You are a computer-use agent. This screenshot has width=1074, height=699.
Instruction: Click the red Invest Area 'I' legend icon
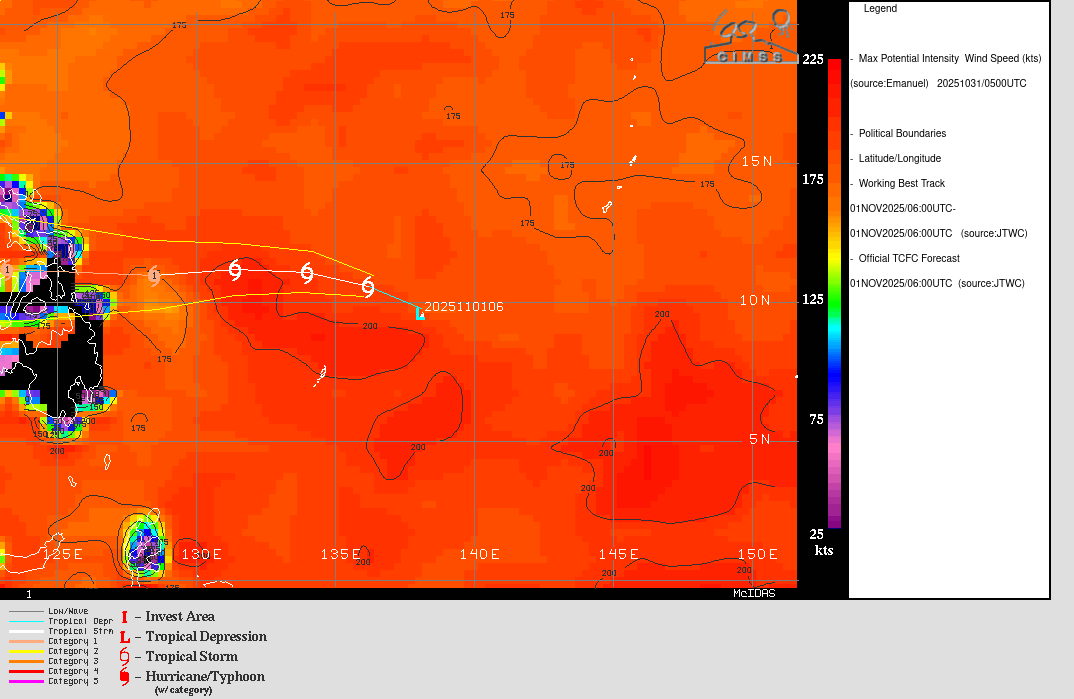click(x=125, y=617)
